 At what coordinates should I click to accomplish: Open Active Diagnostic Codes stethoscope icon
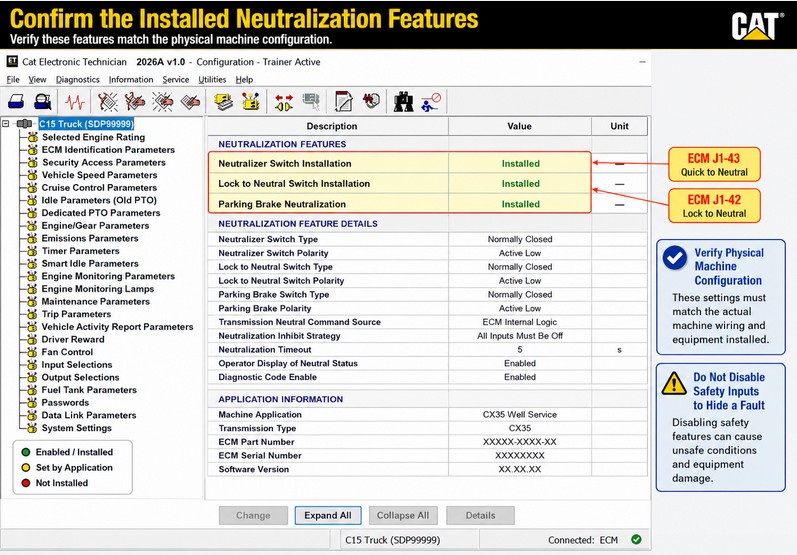pyautogui.click(x=107, y=102)
